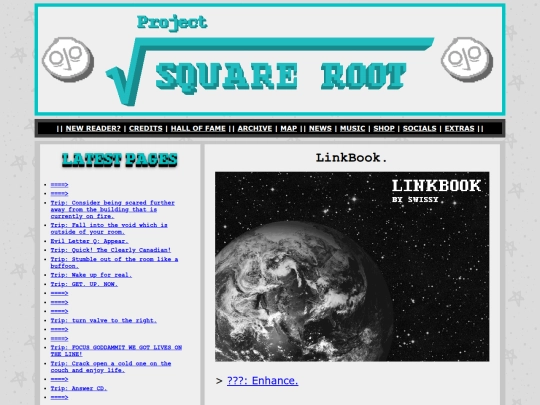Screen dimensions: 540x405
Task: Open 'Trip: Fall into the void' link
Action: click(109, 228)
